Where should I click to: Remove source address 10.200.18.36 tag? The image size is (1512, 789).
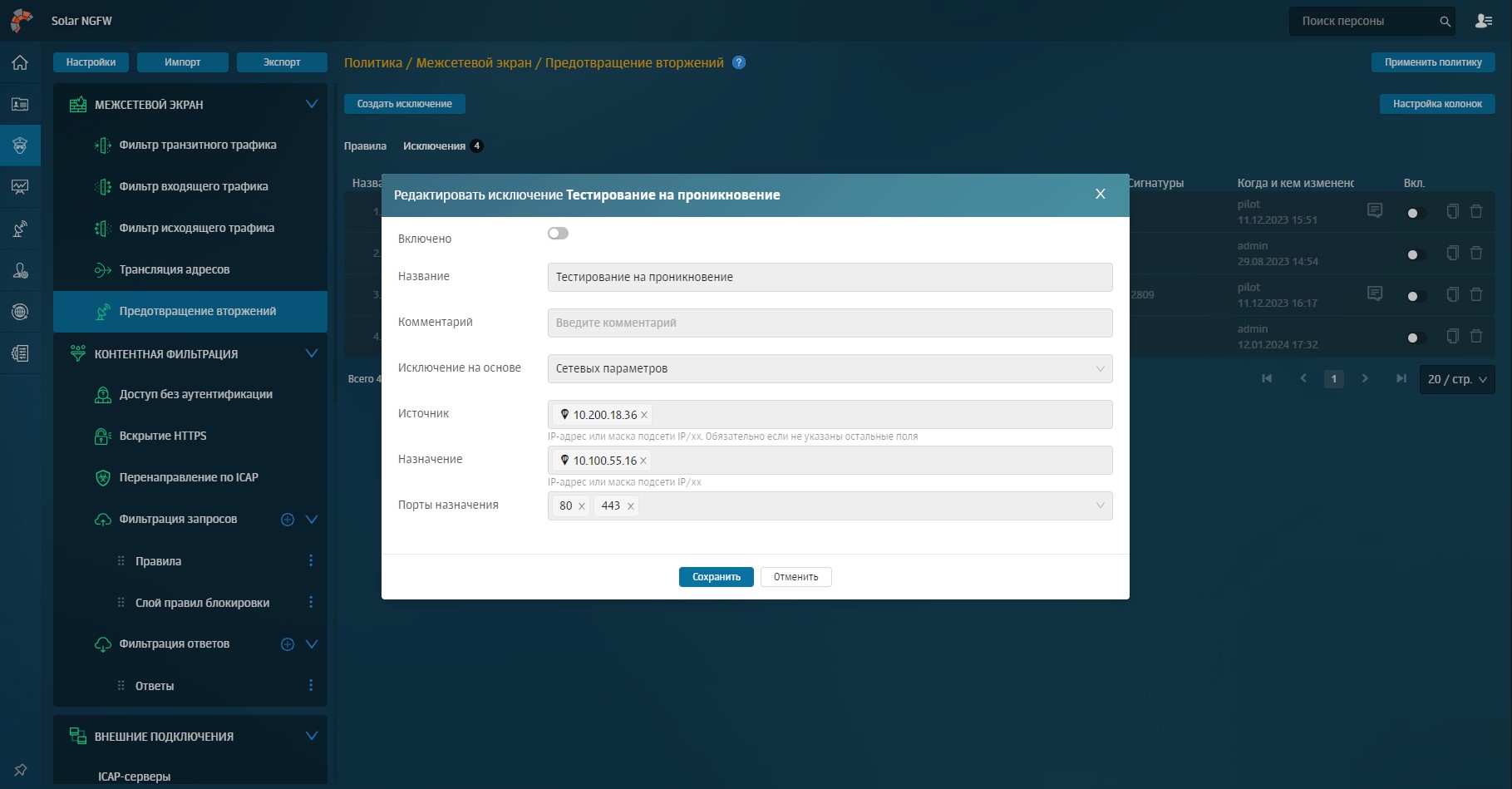click(644, 415)
